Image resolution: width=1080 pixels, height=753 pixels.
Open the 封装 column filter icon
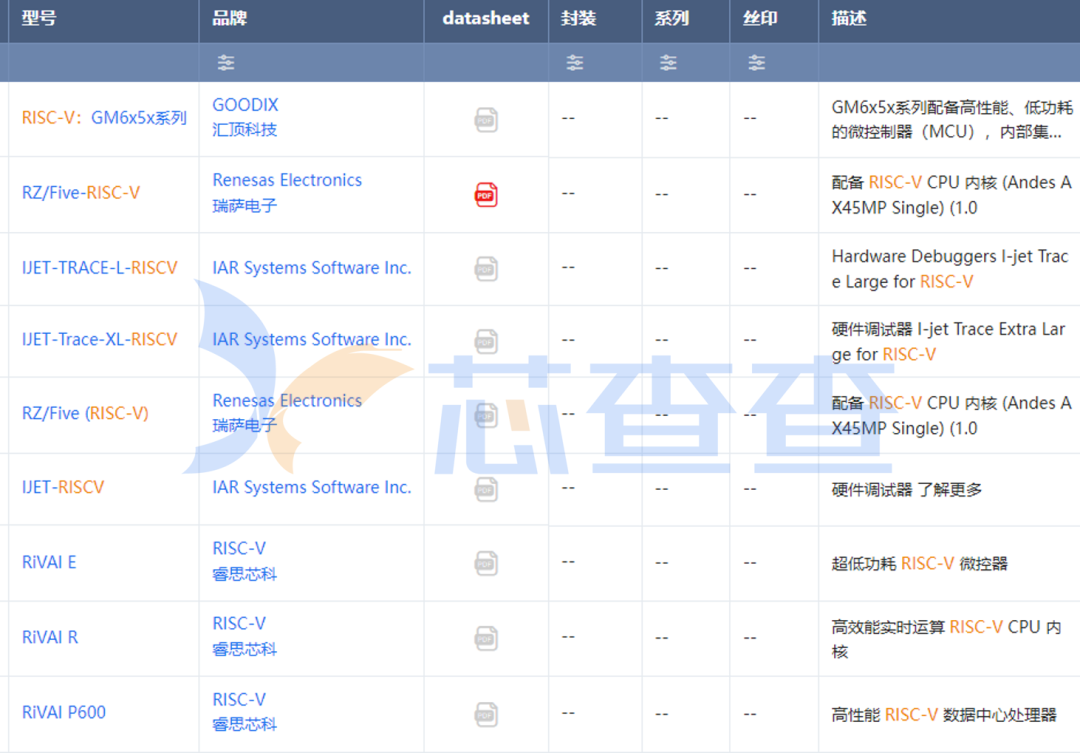(574, 63)
